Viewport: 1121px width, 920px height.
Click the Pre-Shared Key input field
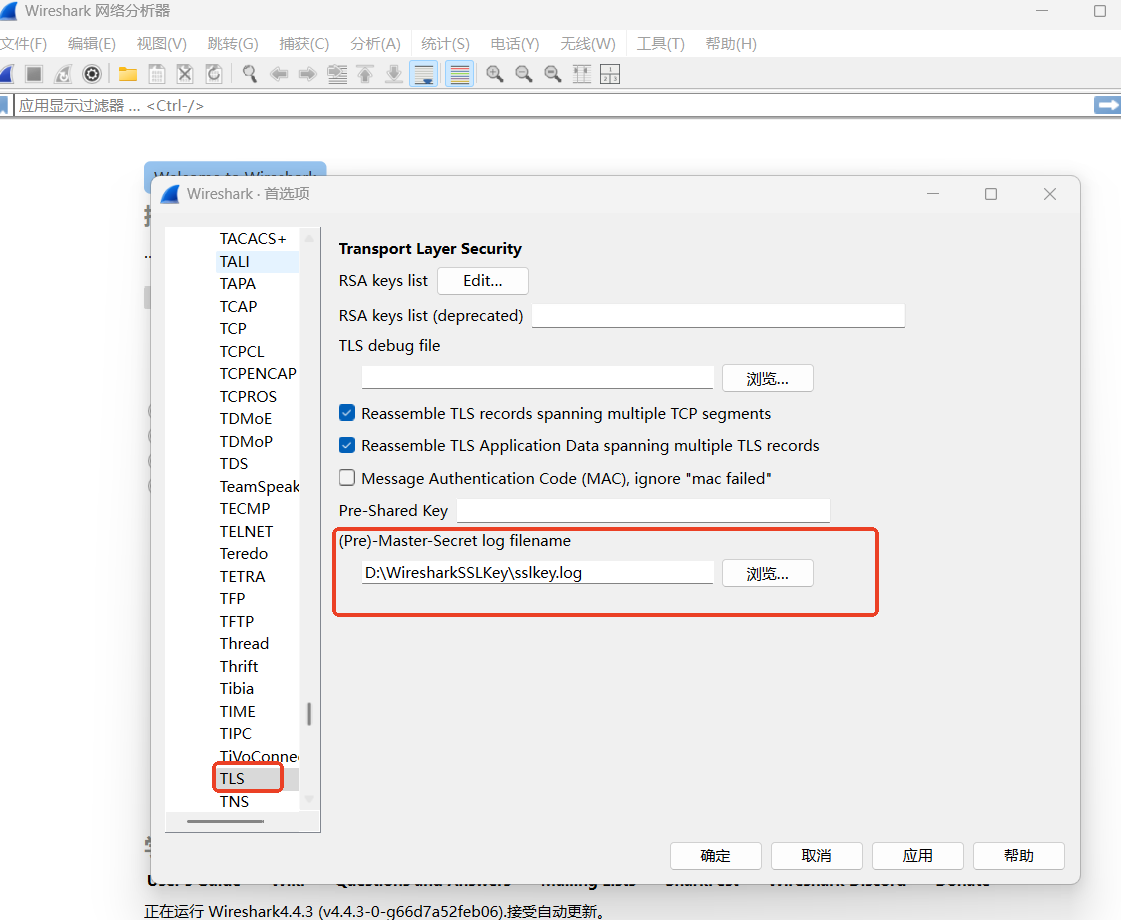pos(643,510)
